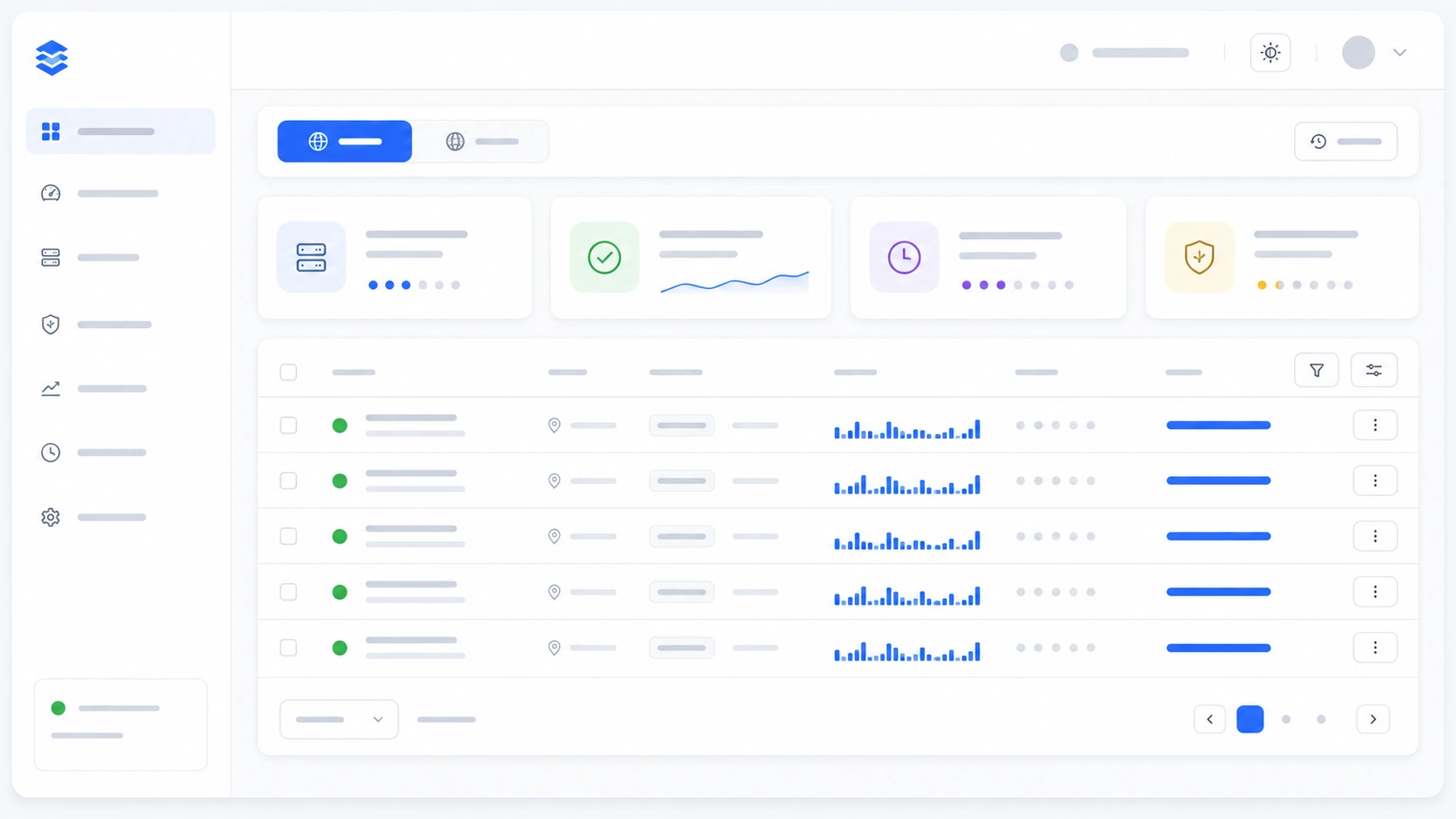
Task: Tick the checkbox of the first table row
Action: point(288,426)
